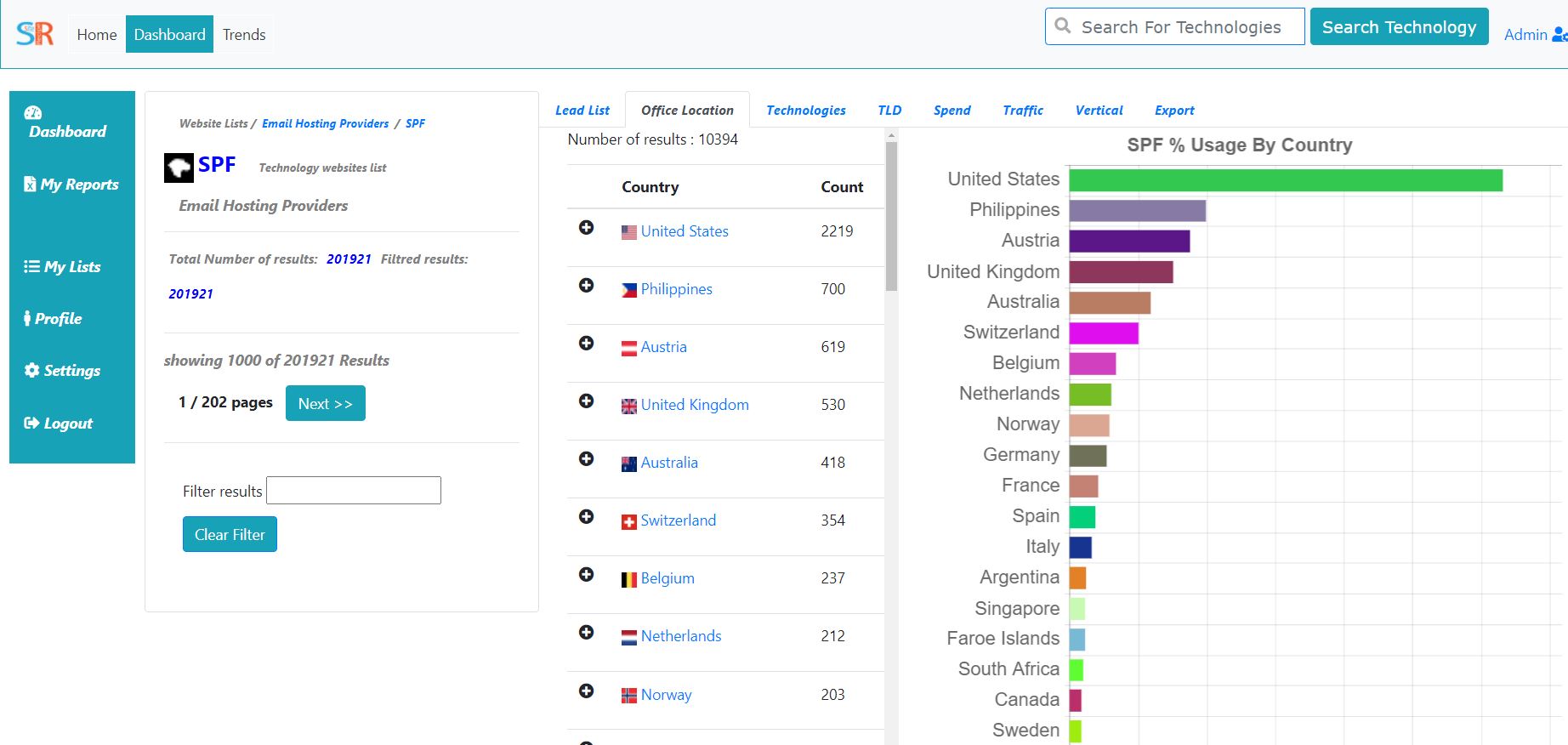Open My Lists in sidebar
This screenshot has height=745, width=1568.
tap(62, 267)
